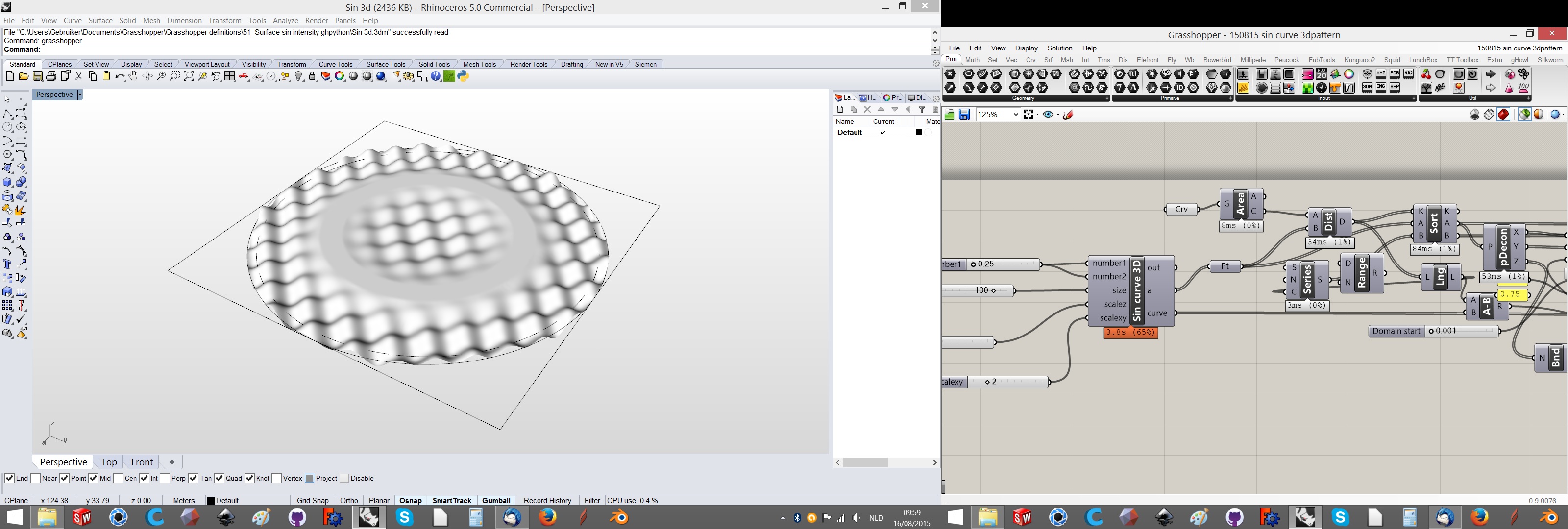Viewport: 1568px width, 529px height.
Task: Click the Grasshopper launch icon in the Rhino toolbar
Action: tap(450, 77)
